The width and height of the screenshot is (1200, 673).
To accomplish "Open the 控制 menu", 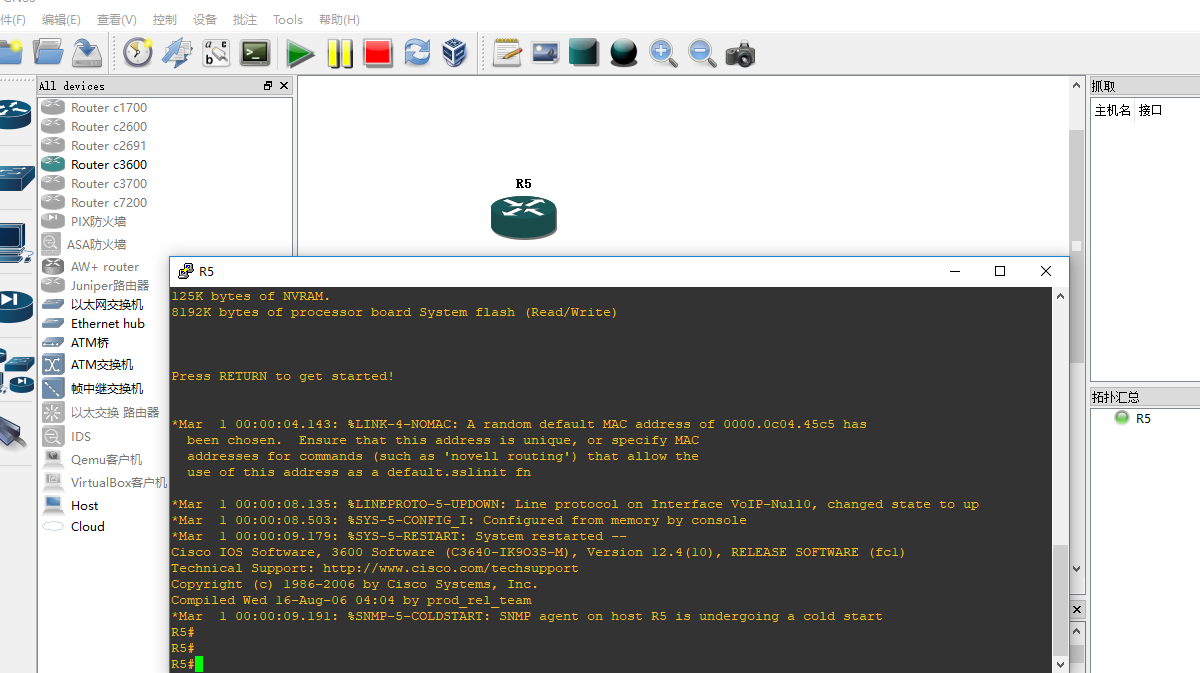I will (x=165, y=19).
